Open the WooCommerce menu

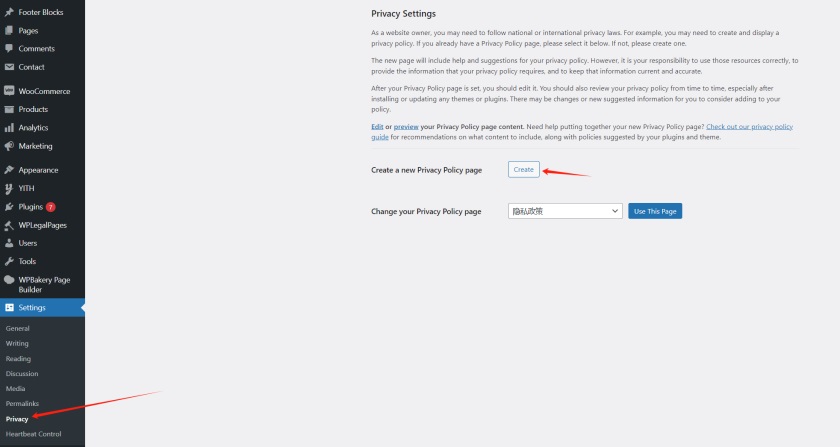(x=44, y=91)
